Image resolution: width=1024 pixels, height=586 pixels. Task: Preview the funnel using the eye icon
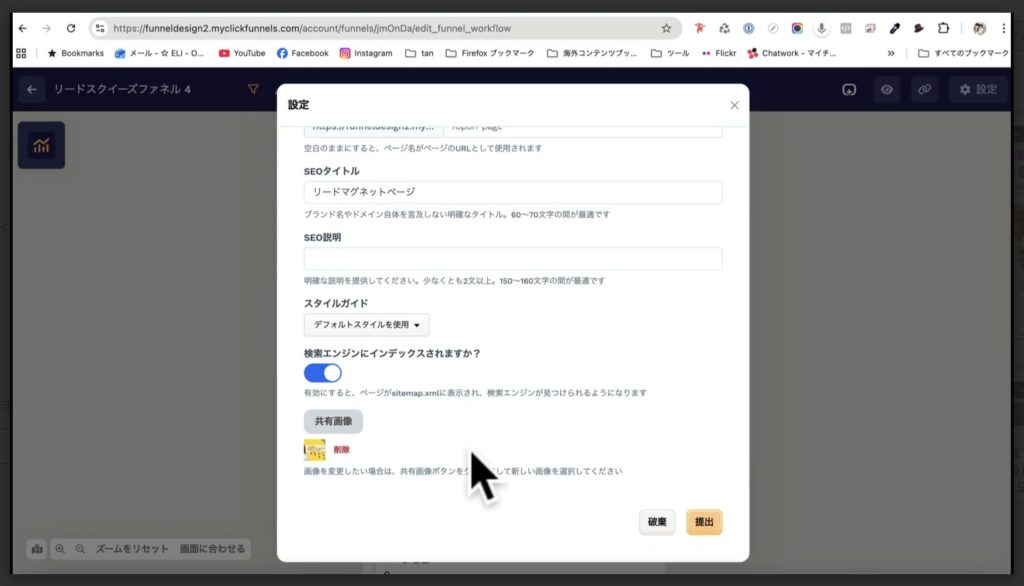click(886, 89)
